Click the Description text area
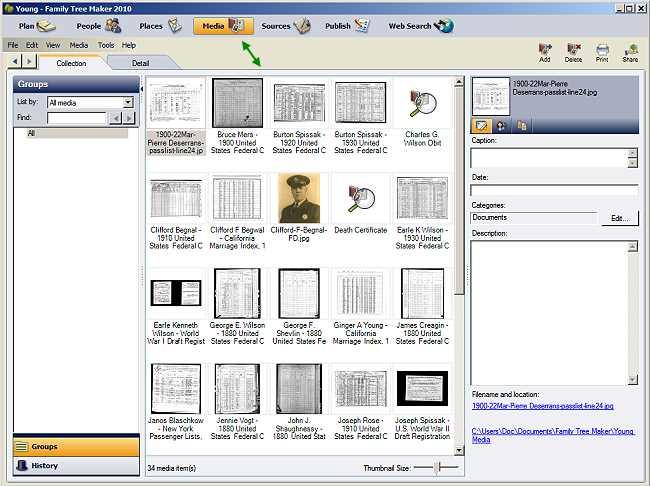This screenshot has width=650, height=486. click(549, 313)
